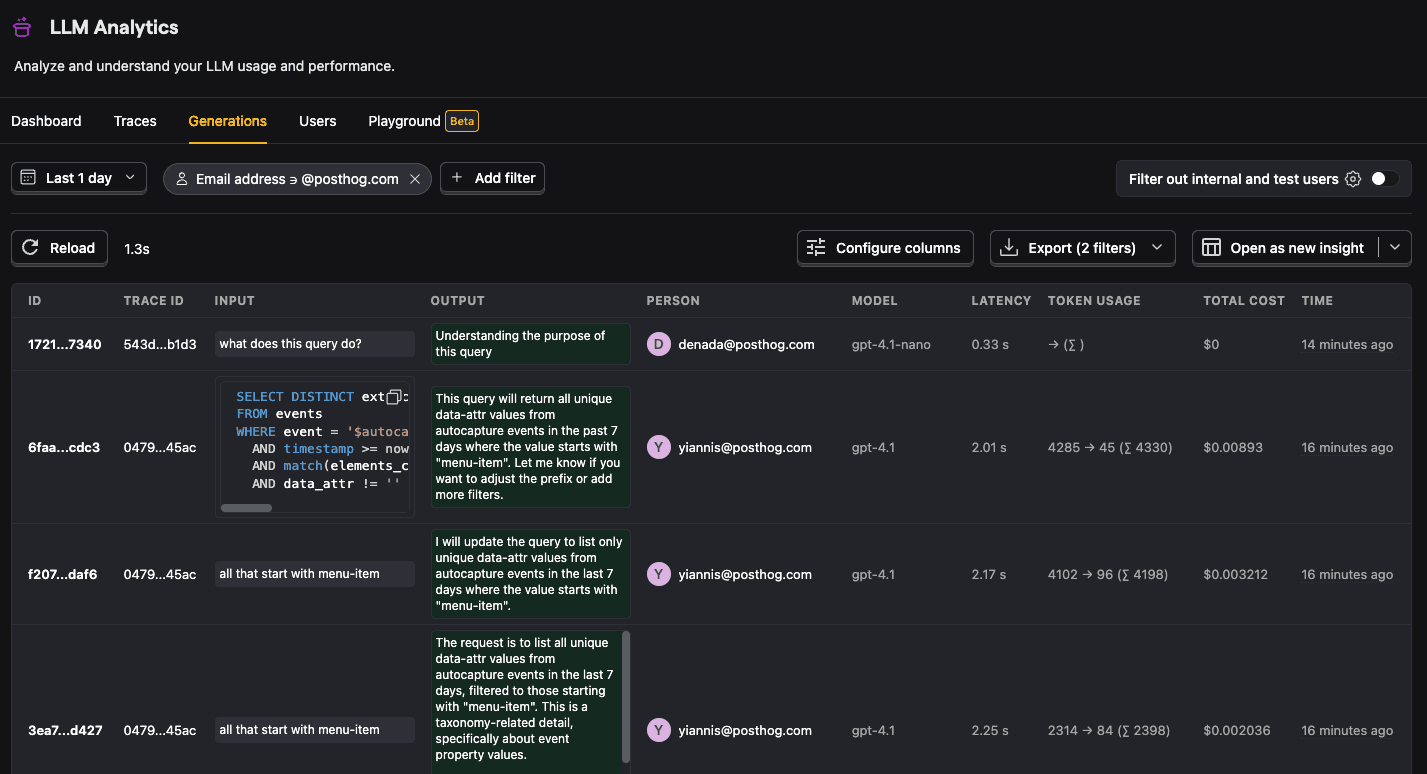Click the D avatar for denada

pyautogui.click(x=658, y=344)
